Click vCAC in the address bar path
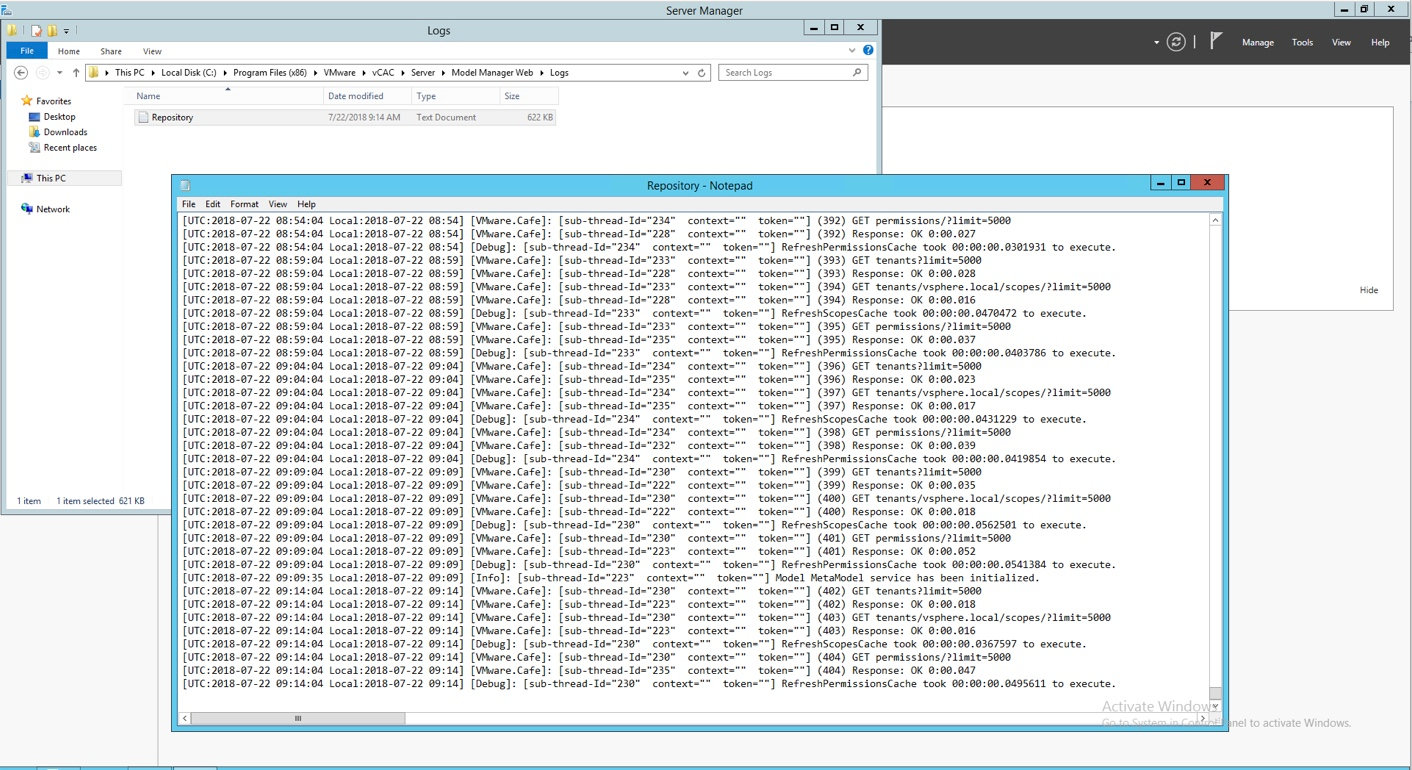Image resolution: width=1412 pixels, height=770 pixels. pos(383,73)
